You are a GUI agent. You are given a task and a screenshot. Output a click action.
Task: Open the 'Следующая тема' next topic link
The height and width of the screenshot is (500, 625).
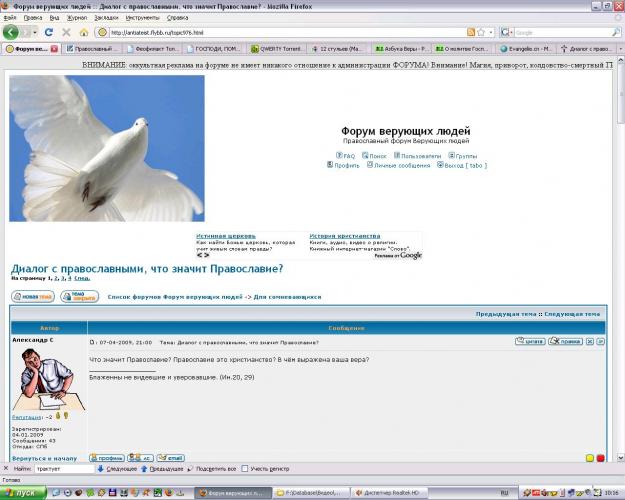point(573,314)
